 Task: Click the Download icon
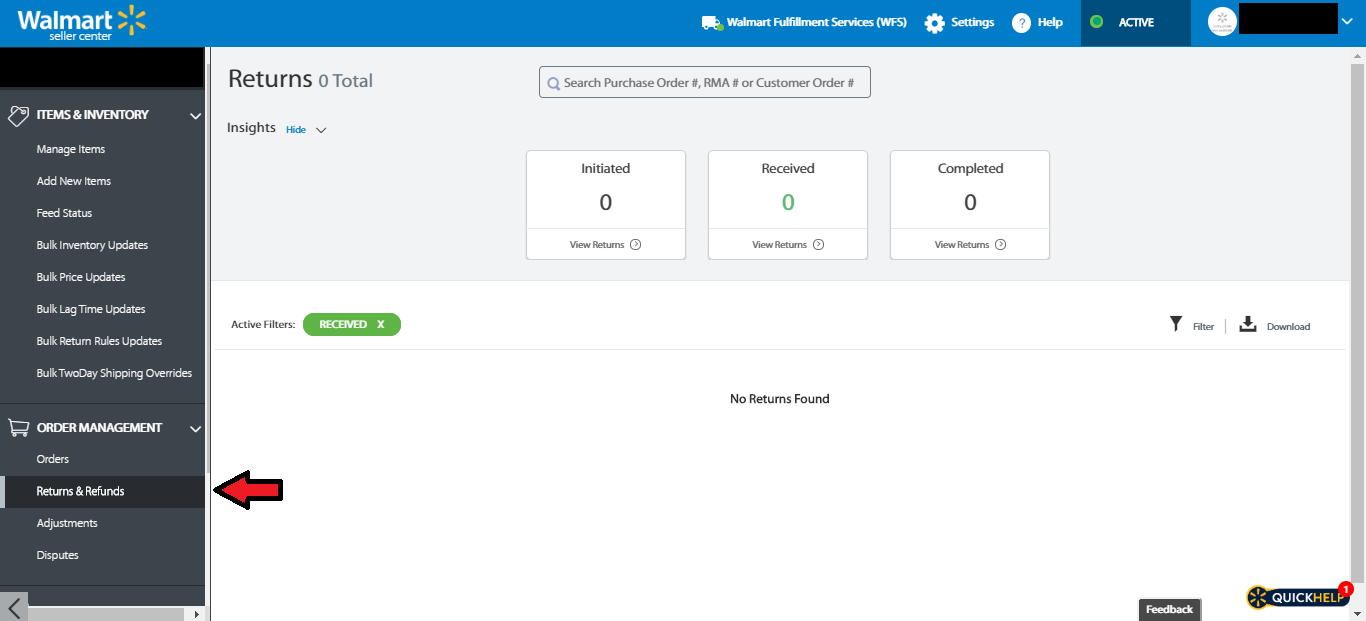1248,323
